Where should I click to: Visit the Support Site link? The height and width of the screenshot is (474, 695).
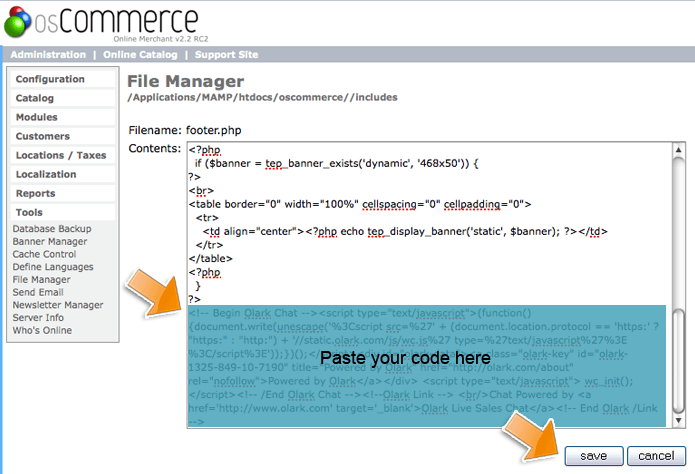(x=226, y=54)
